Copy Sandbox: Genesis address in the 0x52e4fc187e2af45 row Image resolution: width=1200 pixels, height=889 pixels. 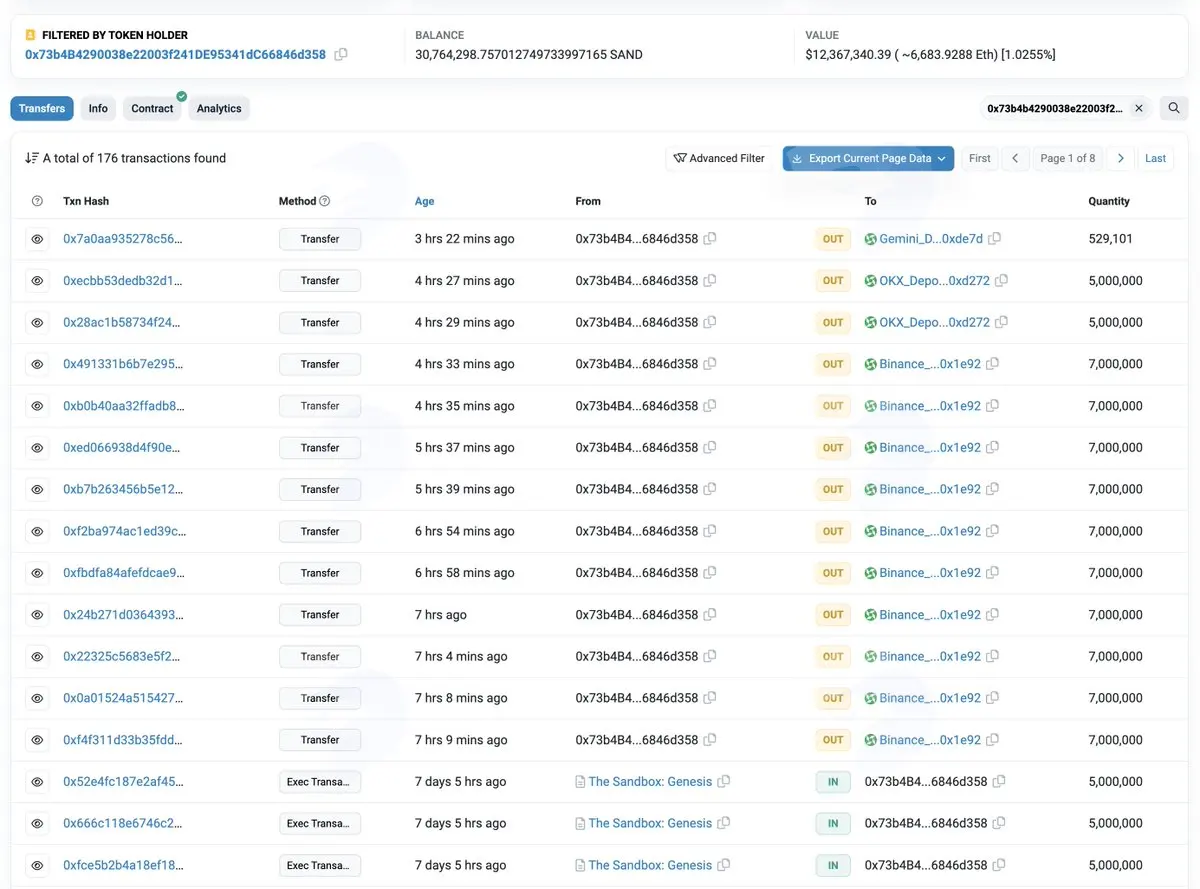[x=724, y=782]
